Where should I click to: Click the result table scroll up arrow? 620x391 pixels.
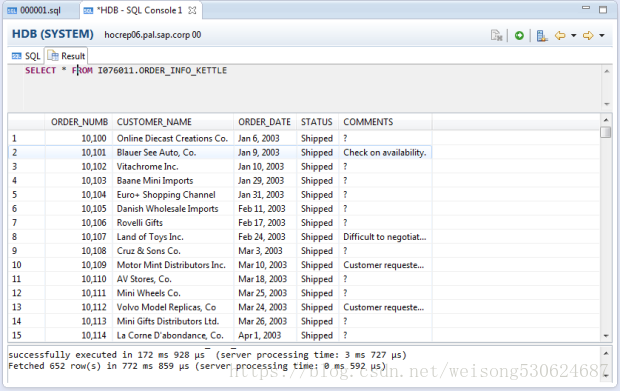[606, 119]
